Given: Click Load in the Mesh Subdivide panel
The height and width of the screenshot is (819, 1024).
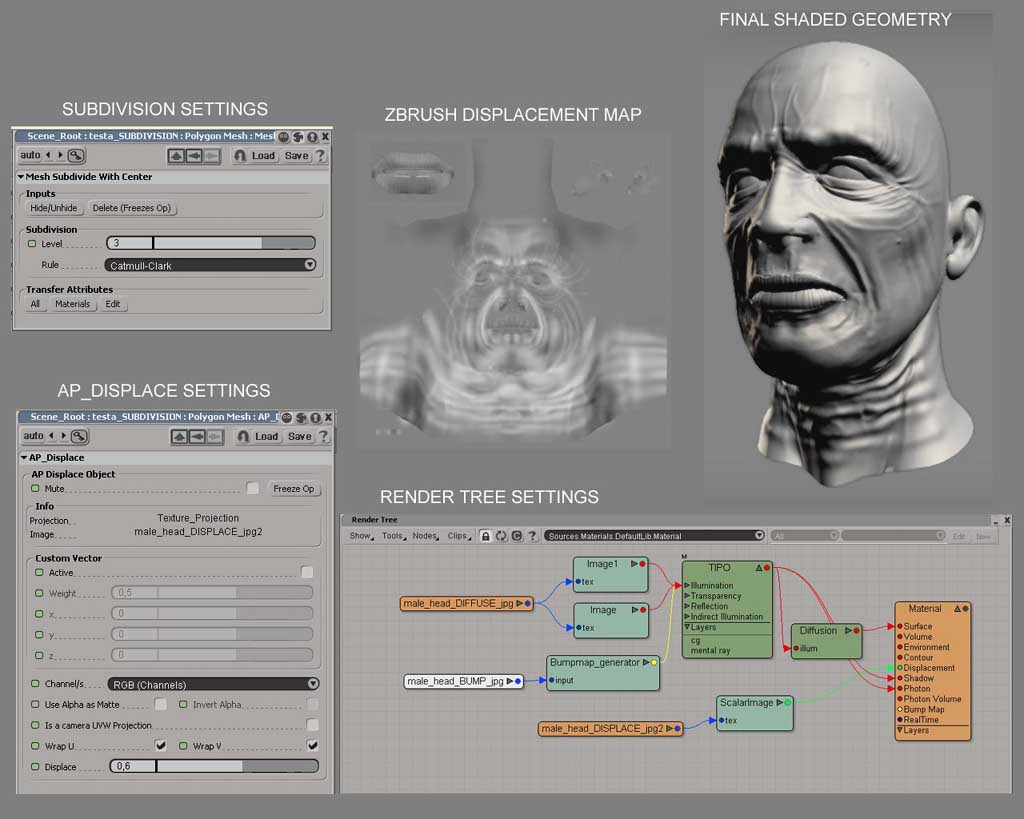Looking at the screenshot, I should click(x=264, y=155).
